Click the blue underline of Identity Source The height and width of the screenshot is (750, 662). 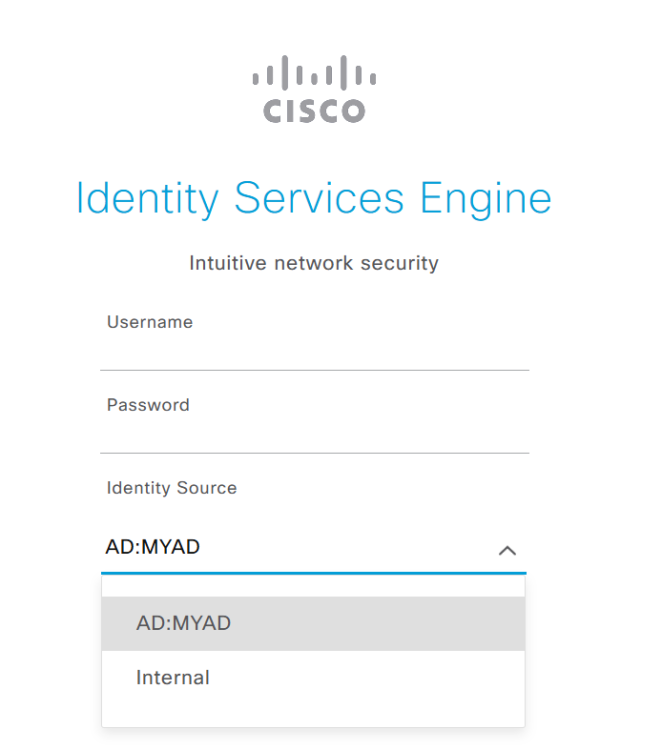click(314, 573)
